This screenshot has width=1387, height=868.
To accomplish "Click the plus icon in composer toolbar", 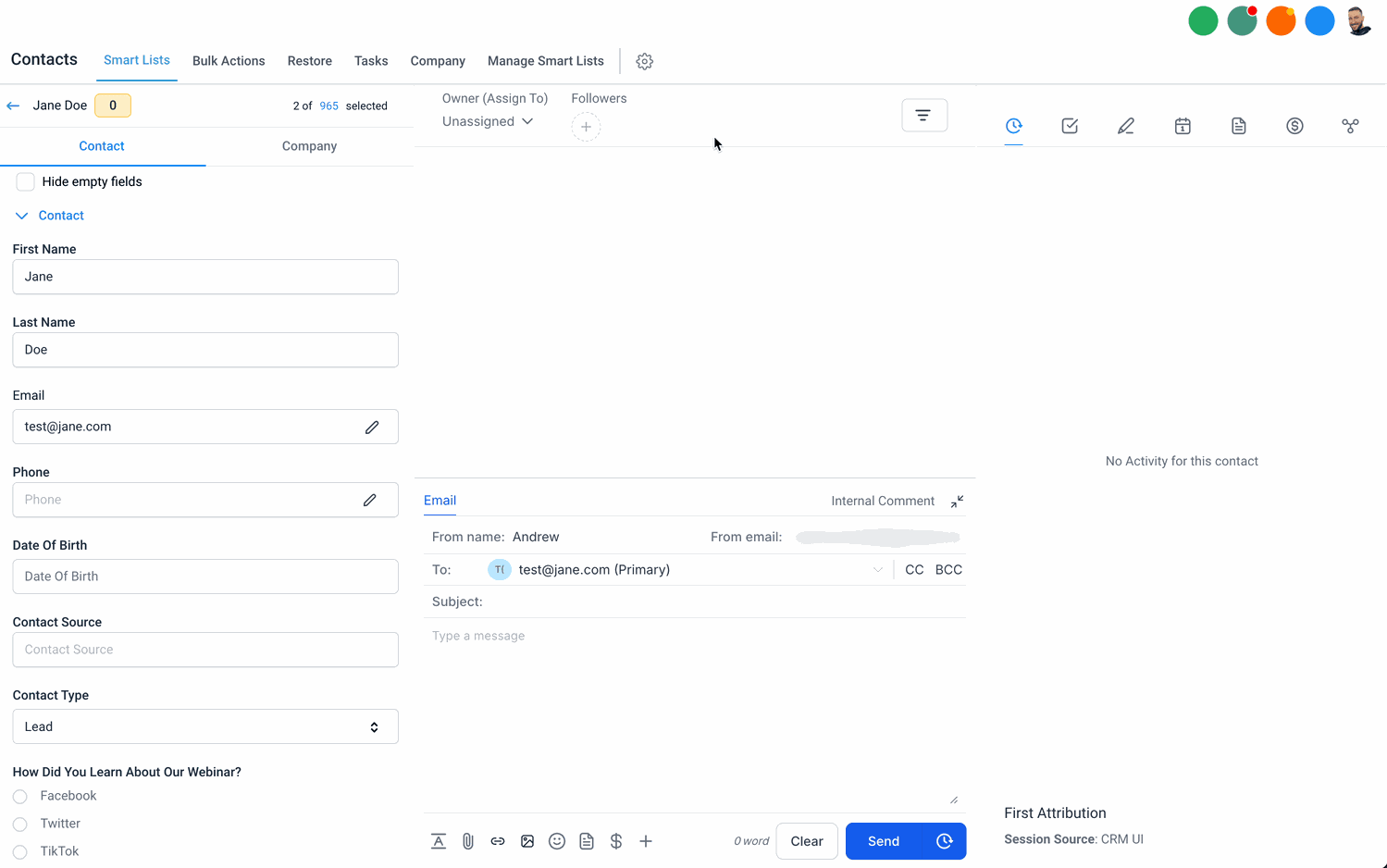I will pyautogui.click(x=646, y=841).
